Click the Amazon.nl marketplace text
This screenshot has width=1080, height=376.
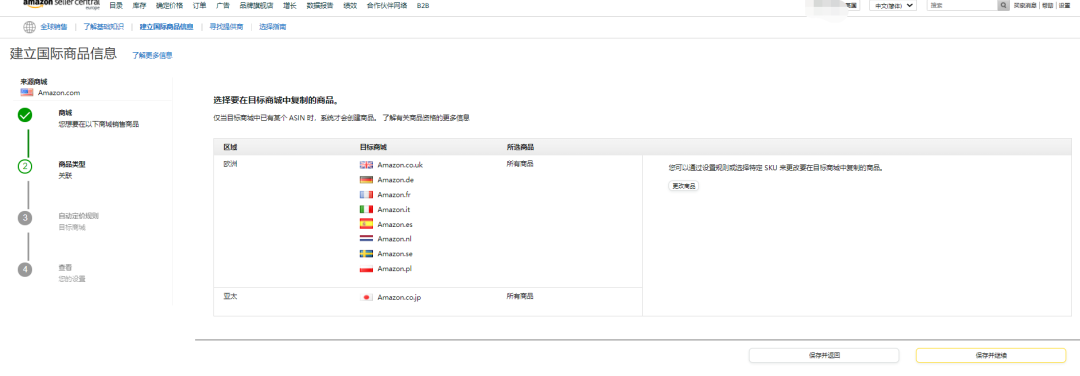click(394, 239)
